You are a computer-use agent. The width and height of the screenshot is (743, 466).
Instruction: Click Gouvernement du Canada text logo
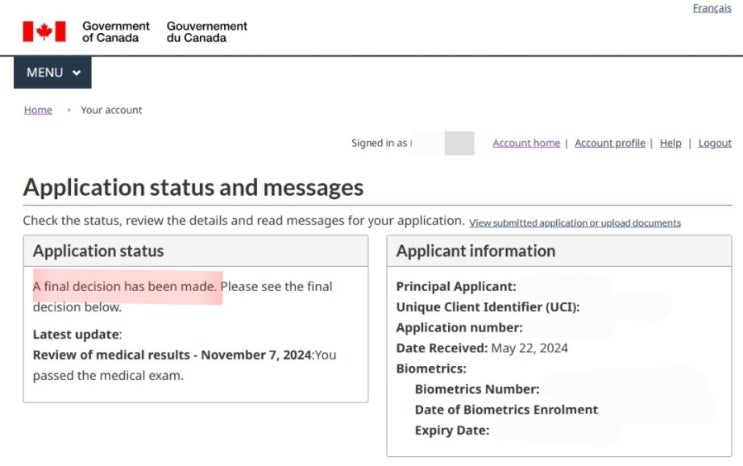[x=207, y=31]
